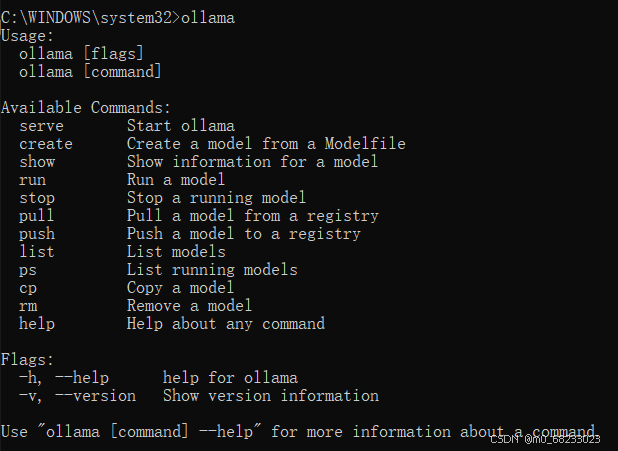This screenshot has width=618, height=451.
Task: Click the 'create' command in list
Action: point(46,144)
